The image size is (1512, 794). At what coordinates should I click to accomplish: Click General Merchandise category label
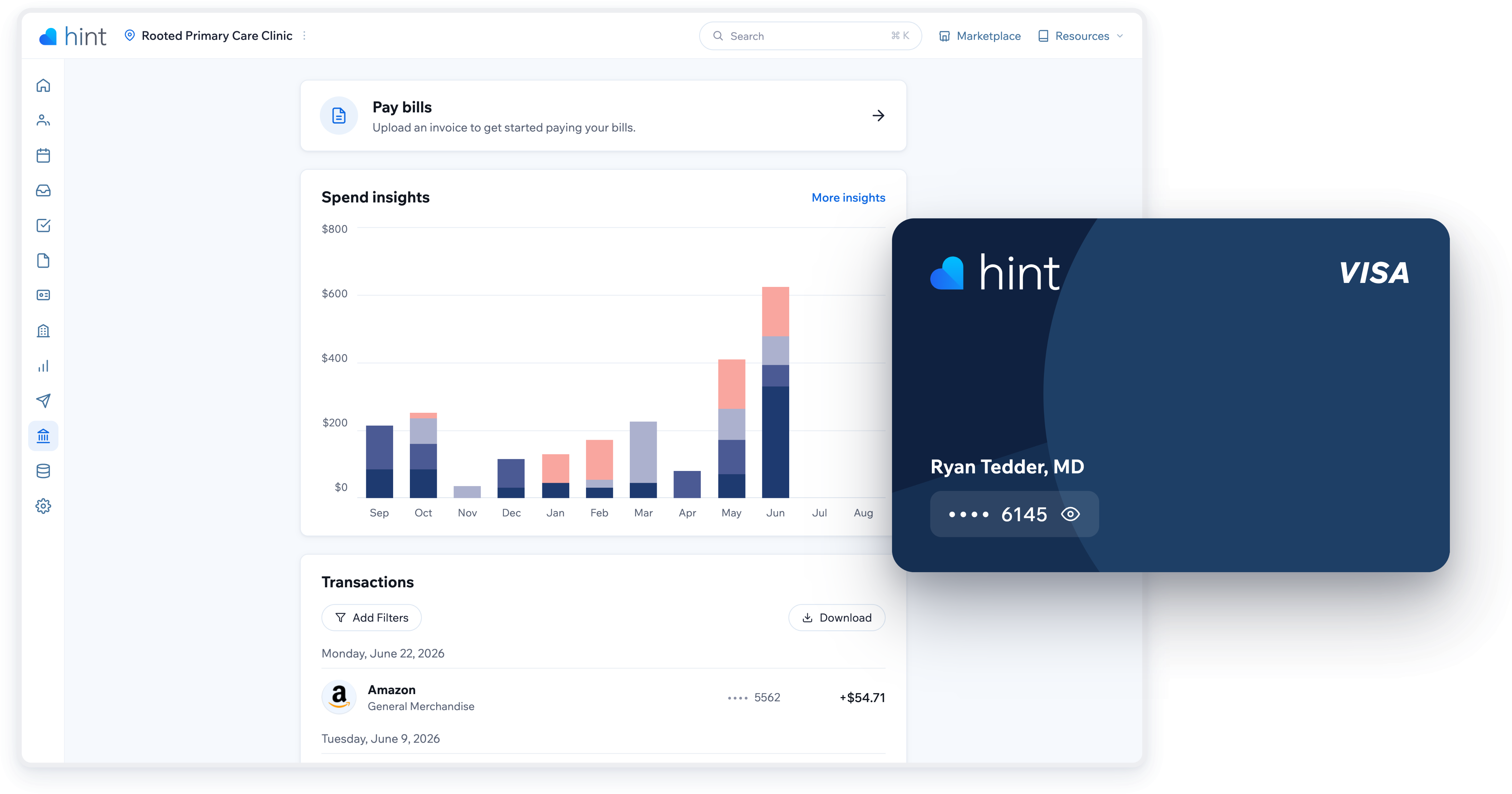click(421, 706)
